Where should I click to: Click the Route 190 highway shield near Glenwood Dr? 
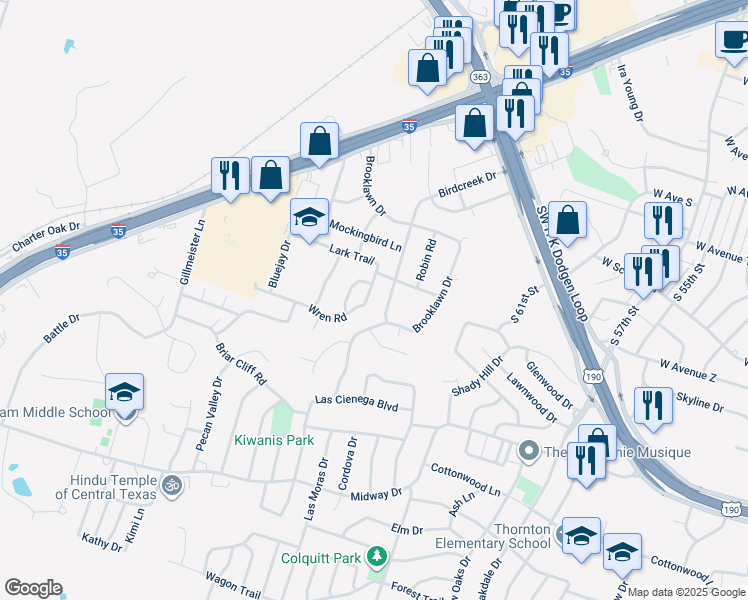(x=592, y=377)
